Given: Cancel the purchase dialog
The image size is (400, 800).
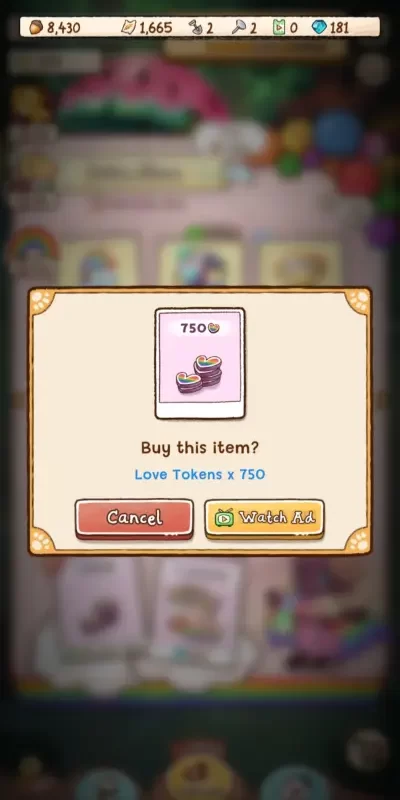Looking at the screenshot, I should 134,518.
